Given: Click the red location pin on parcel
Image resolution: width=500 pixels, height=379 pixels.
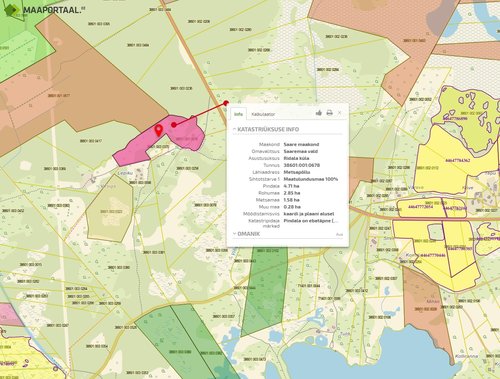Looking at the screenshot, I should click(x=159, y=130).
